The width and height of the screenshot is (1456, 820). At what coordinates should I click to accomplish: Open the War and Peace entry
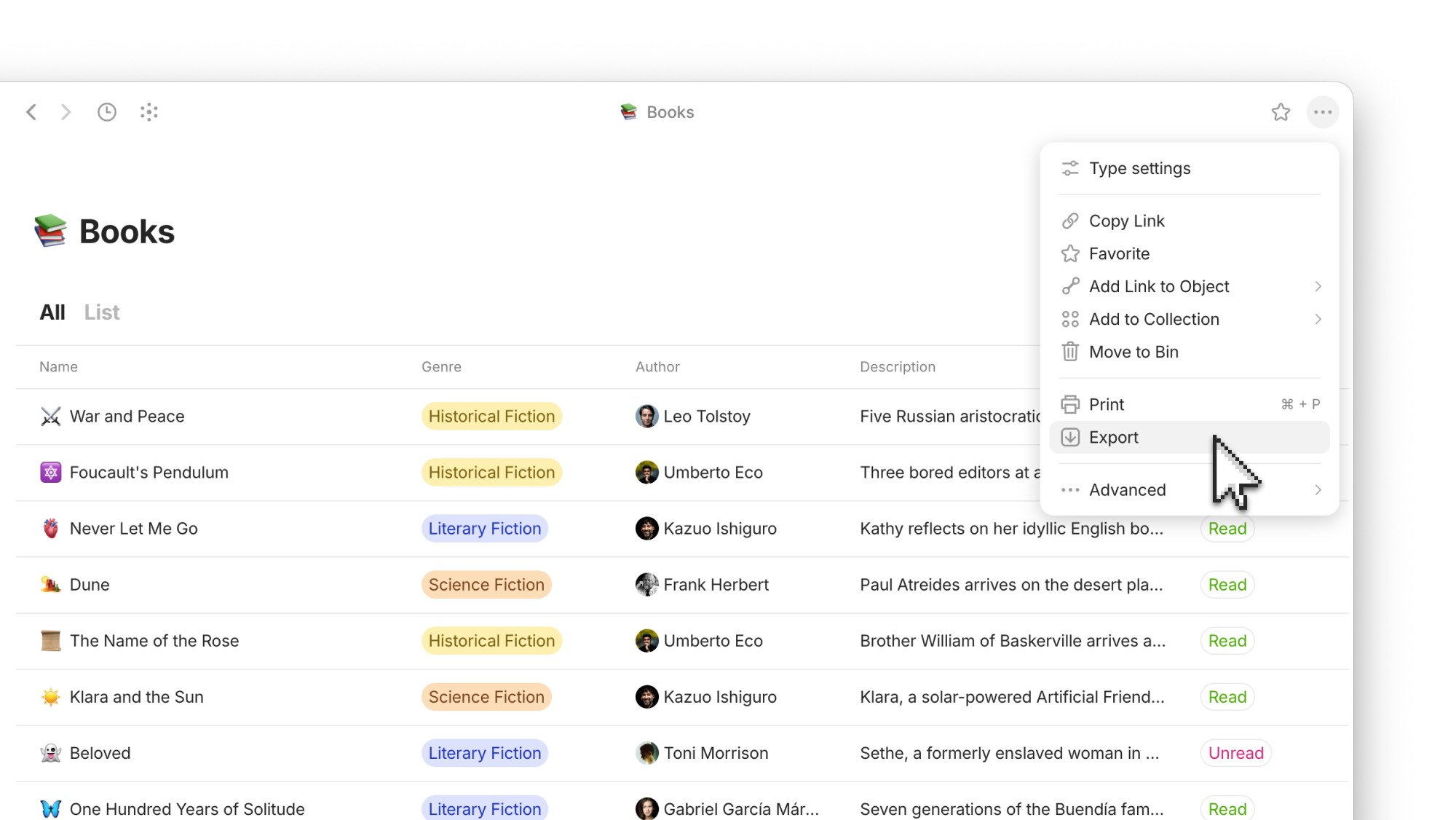[x=127, y=417]
